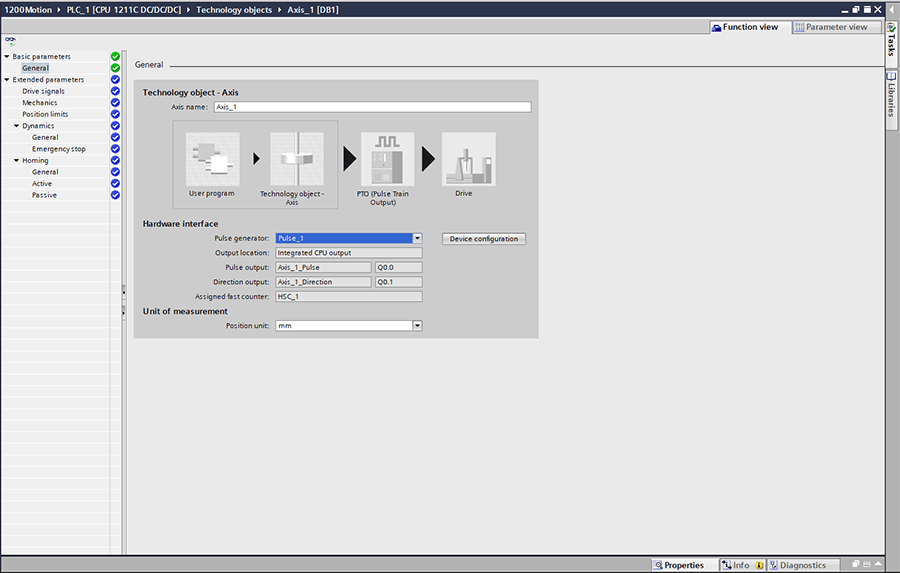Select General under Basic parameters
This screenshot has height=573, width=900.
coord(36,68)
